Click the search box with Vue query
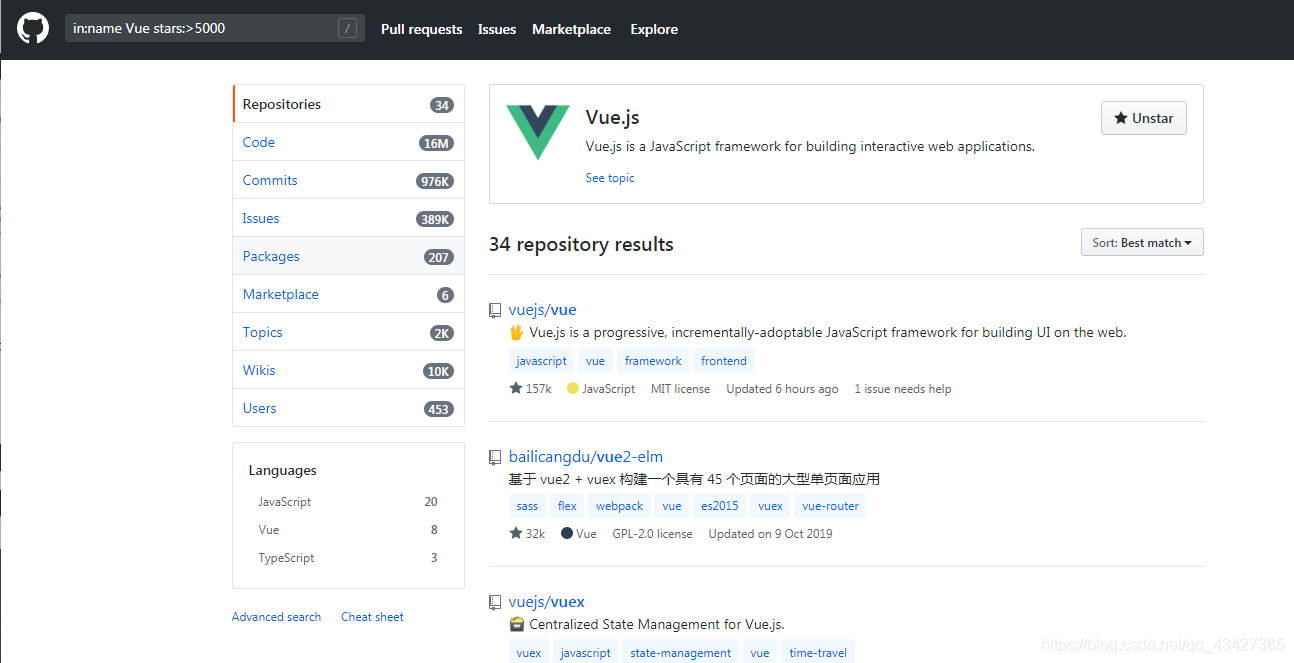This screenshot has height=663, width=1294. [x=214, y=28]
